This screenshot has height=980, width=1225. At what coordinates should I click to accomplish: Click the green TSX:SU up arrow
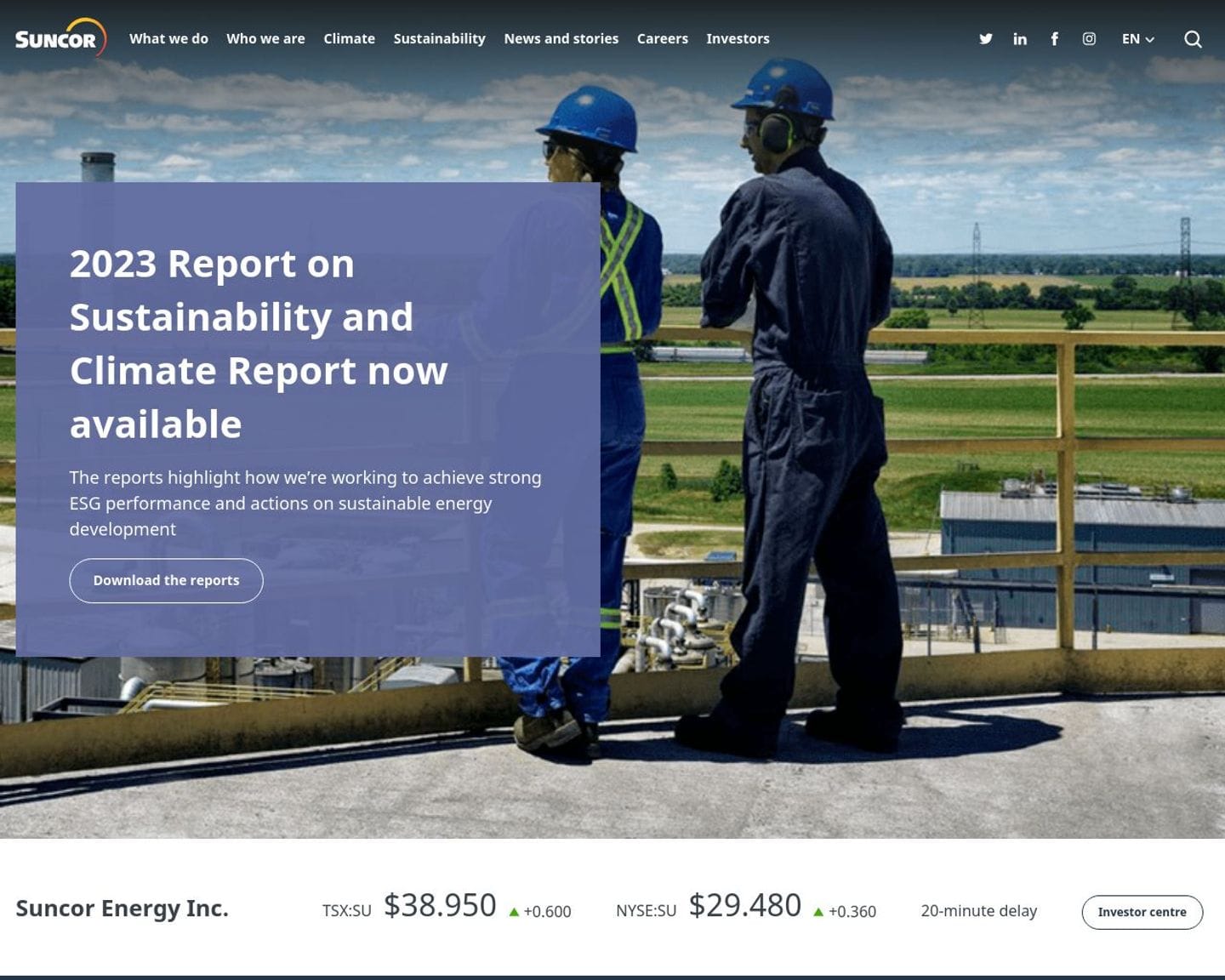[x=514, y=912]
